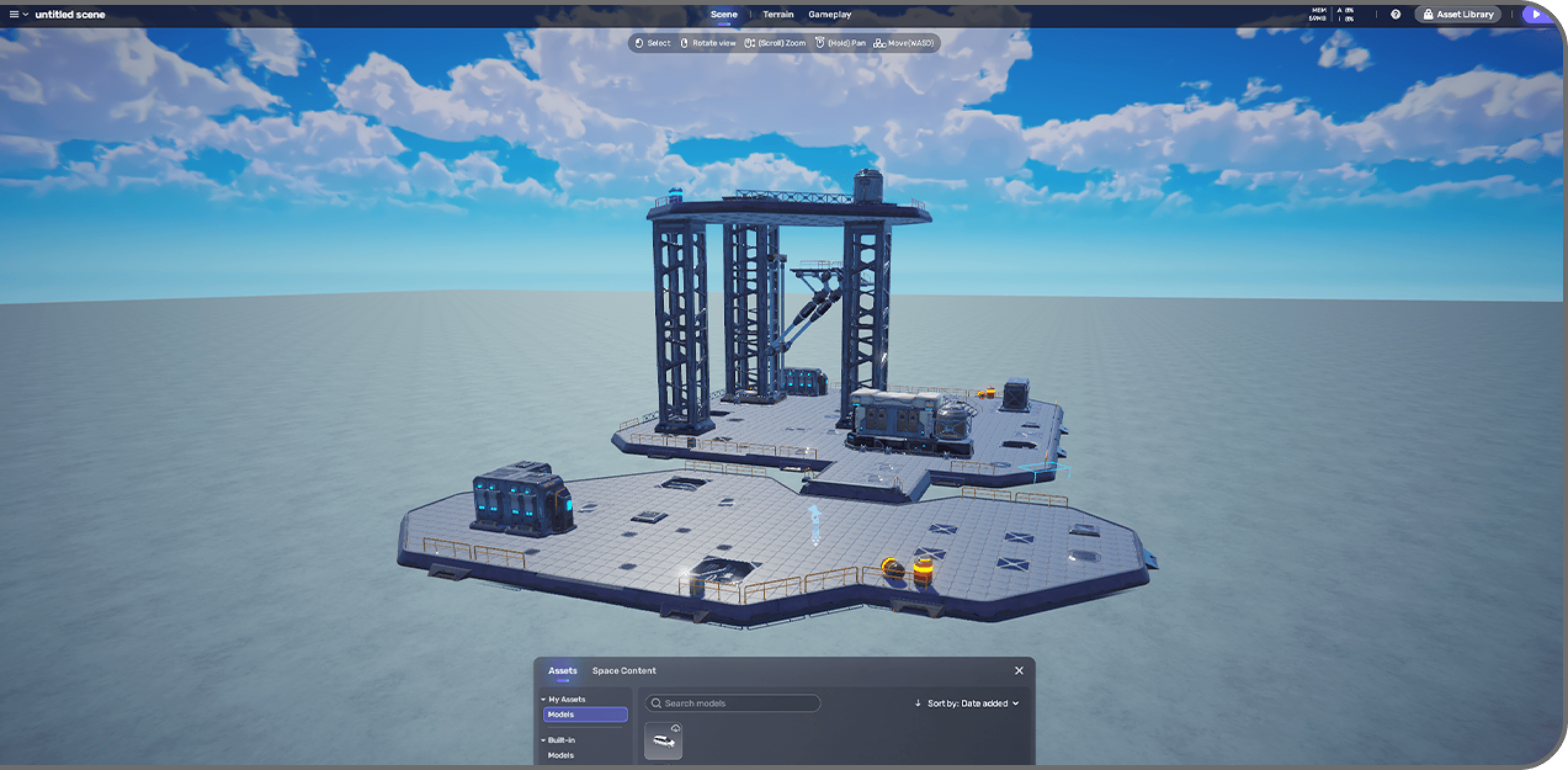Switch to the Terrain tab

pos(778,14)
